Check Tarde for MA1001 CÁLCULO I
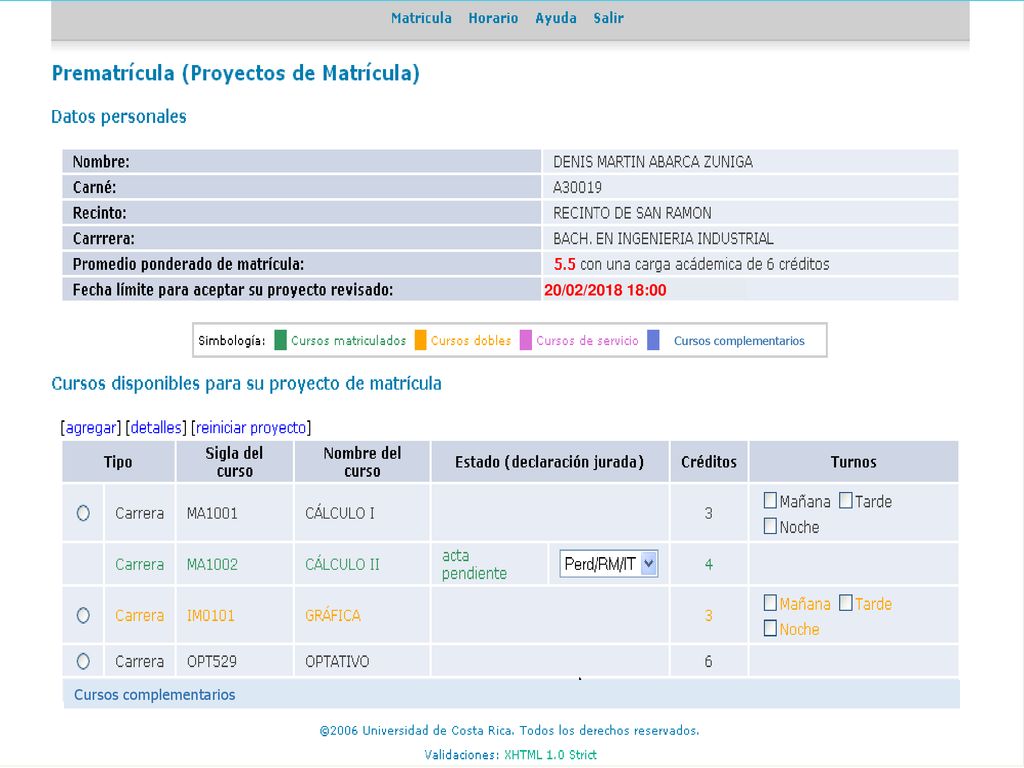This screenshot has height=768, width=1024. click(846, 501)
